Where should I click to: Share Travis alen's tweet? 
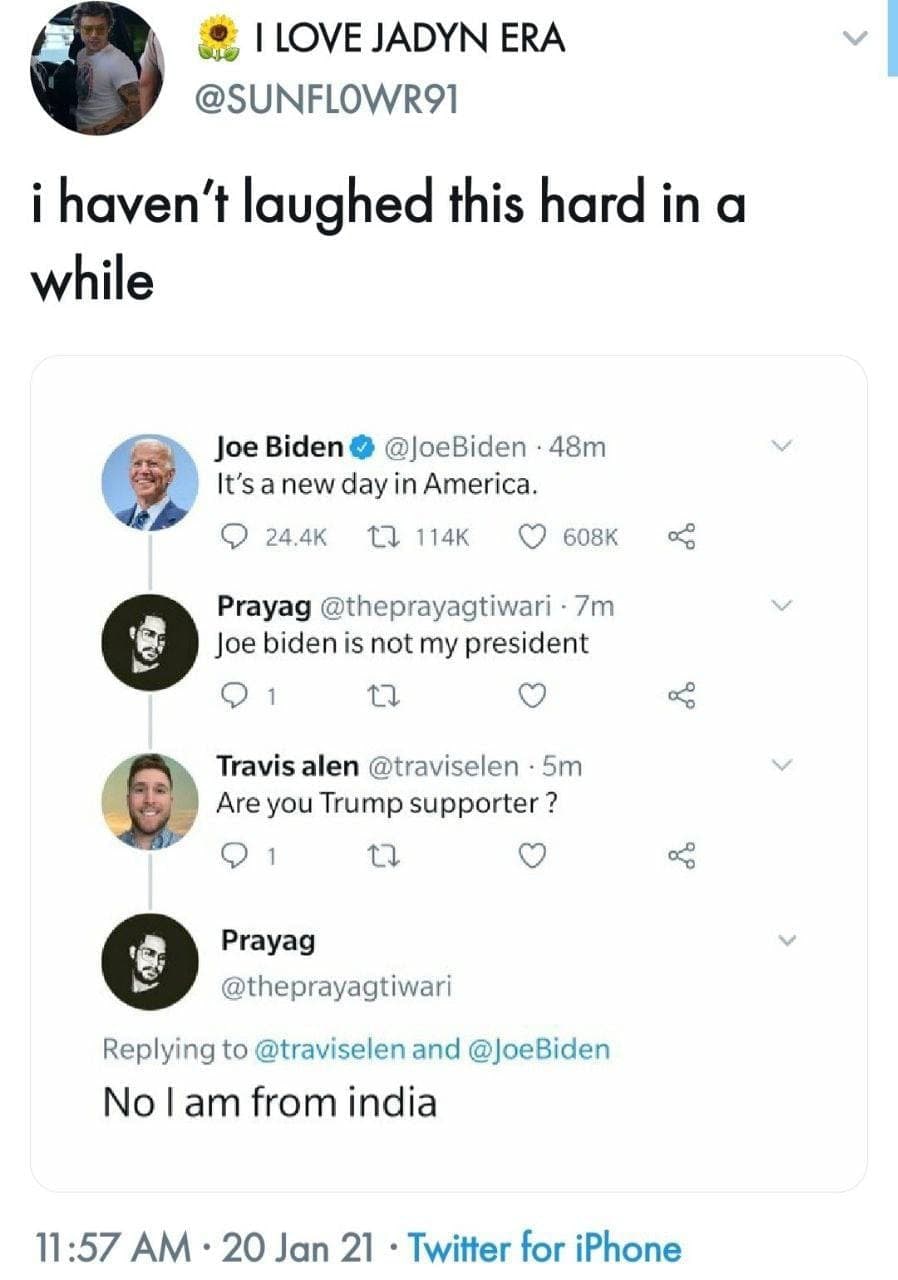point(681,856)
